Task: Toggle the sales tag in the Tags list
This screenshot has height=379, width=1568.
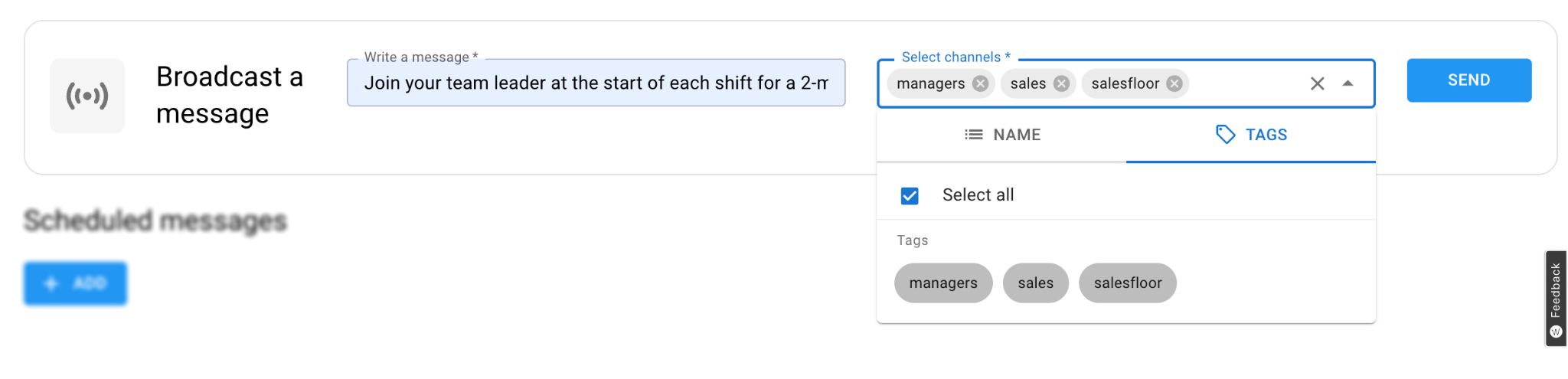Action: [1035, 283]
